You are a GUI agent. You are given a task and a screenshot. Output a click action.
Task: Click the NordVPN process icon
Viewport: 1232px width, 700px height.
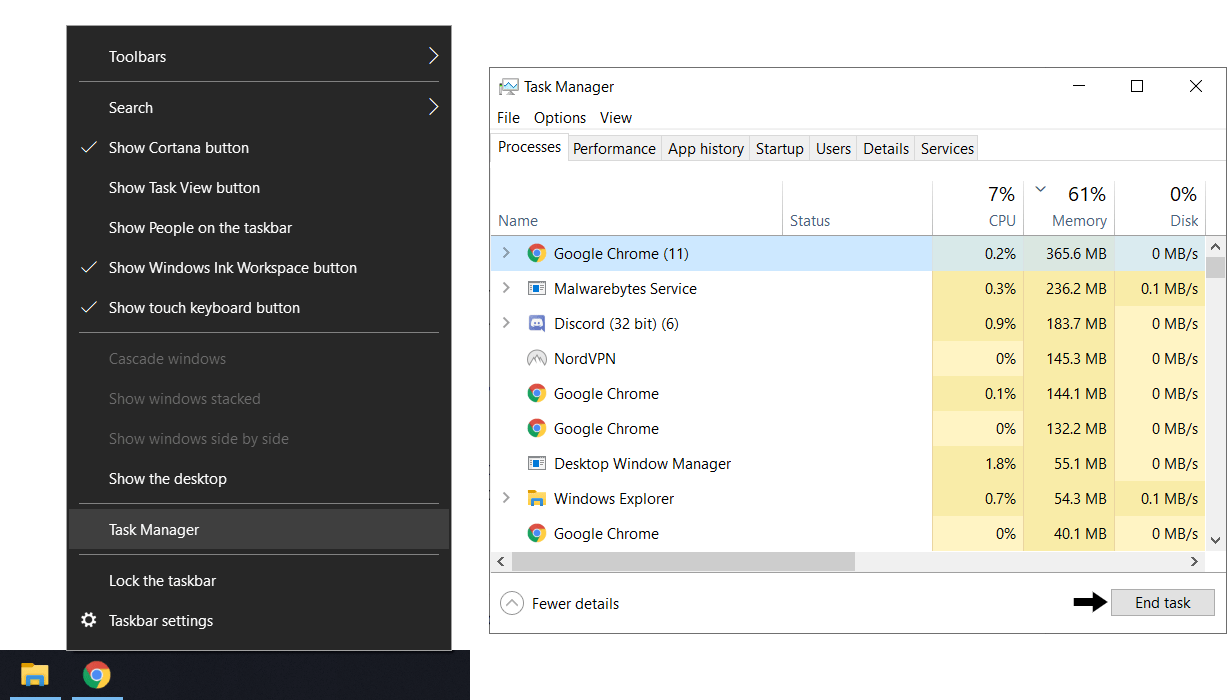pyautogui.click(x=537, y=358)
